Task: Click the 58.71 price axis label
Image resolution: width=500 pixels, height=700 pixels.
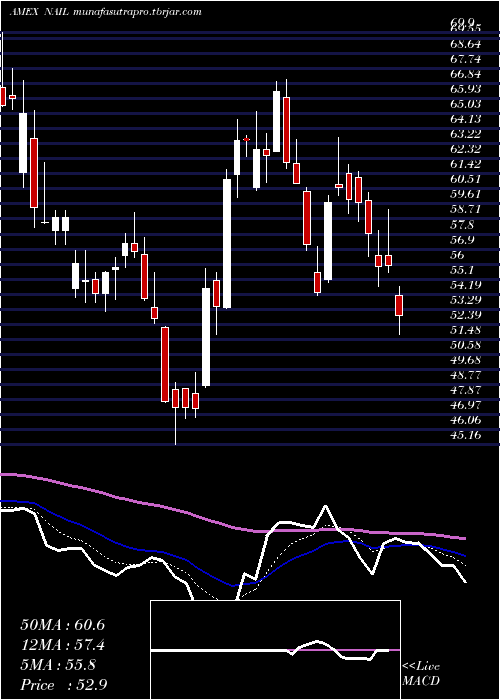Action: (466, 209)
